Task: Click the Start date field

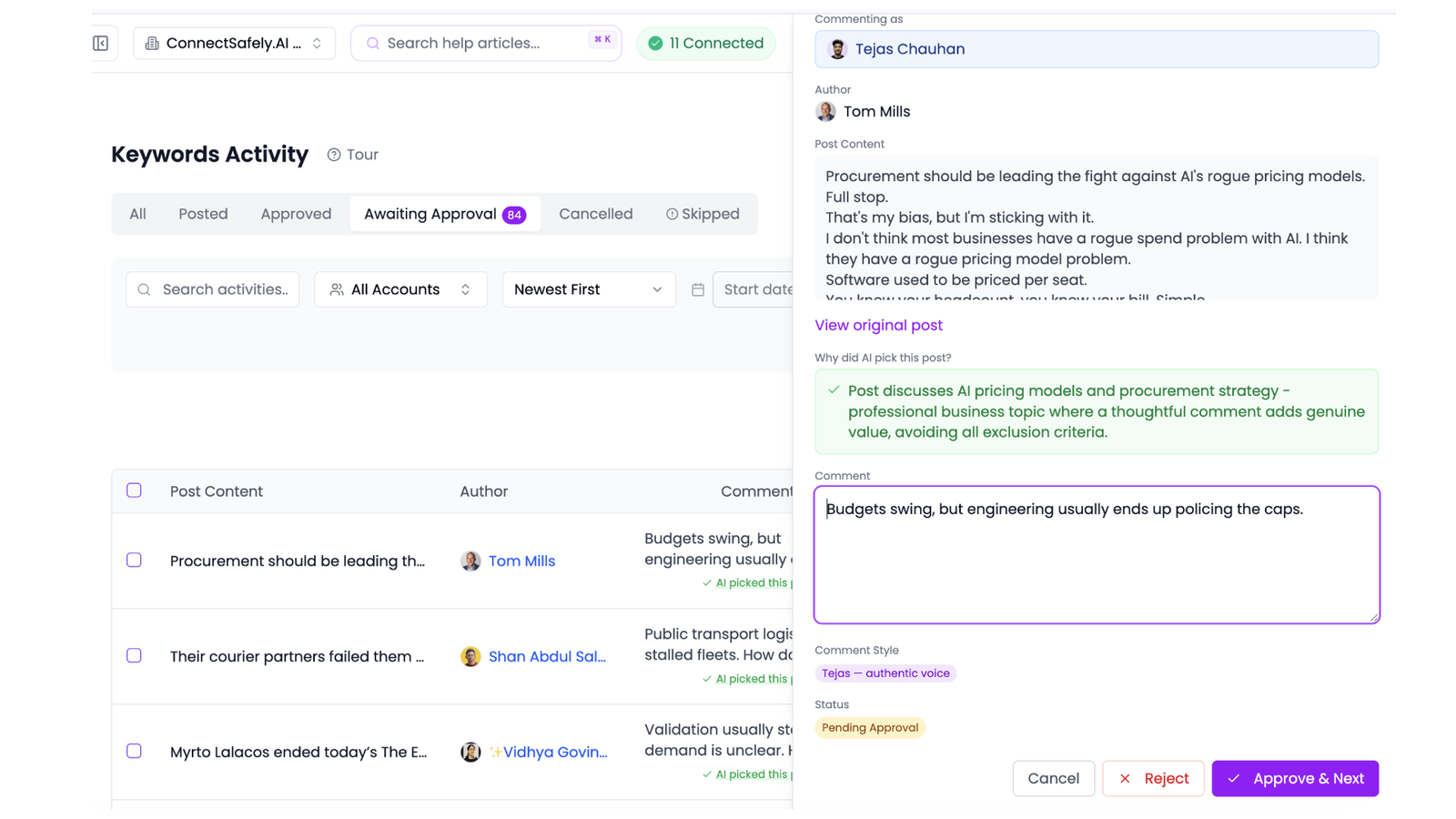Action: coord(753,289)
